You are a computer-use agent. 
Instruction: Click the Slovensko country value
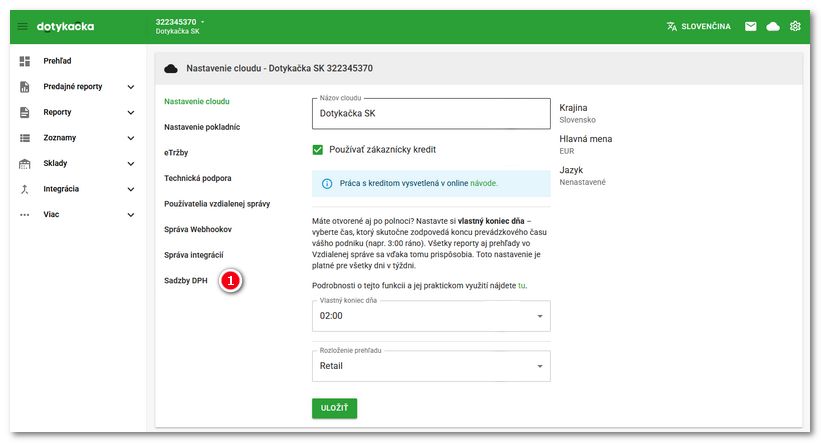578,120
